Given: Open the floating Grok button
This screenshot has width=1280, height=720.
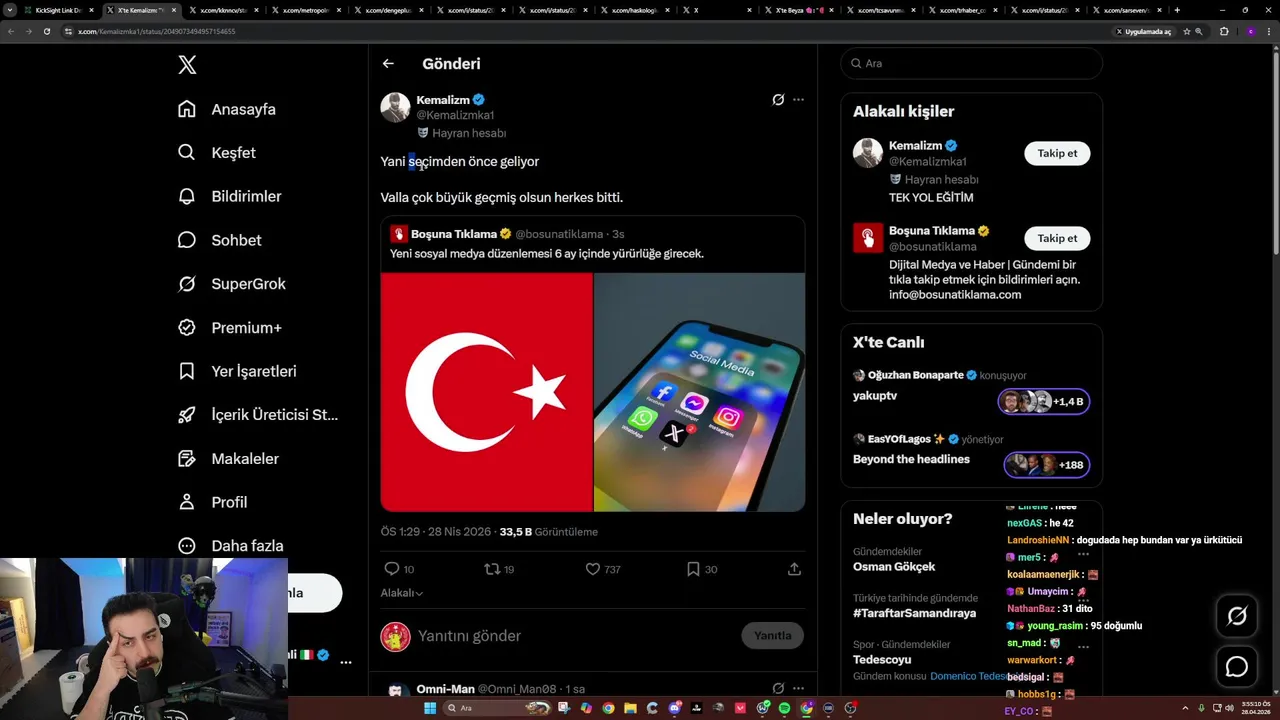Looking at the screenshot, I should point(1237,616).
